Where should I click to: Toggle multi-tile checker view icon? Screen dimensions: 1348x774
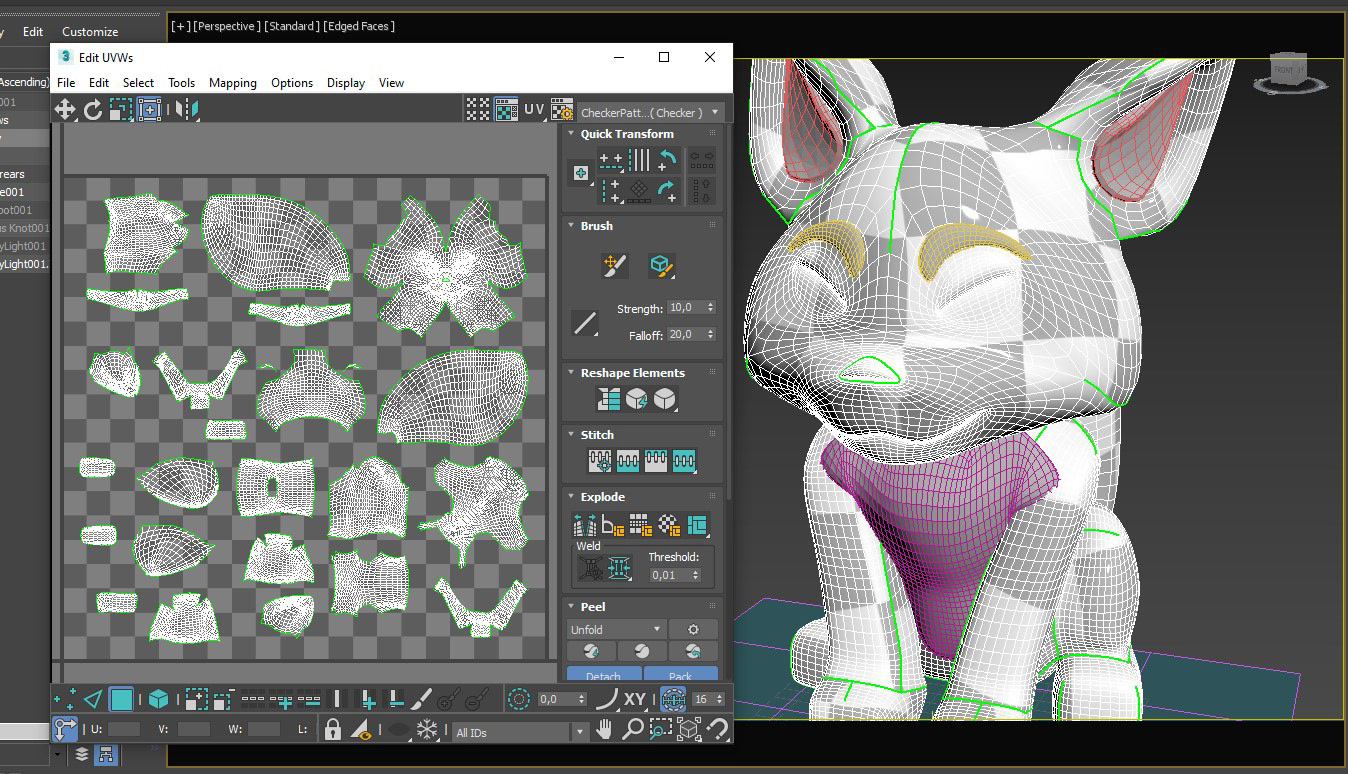point(478,110)
